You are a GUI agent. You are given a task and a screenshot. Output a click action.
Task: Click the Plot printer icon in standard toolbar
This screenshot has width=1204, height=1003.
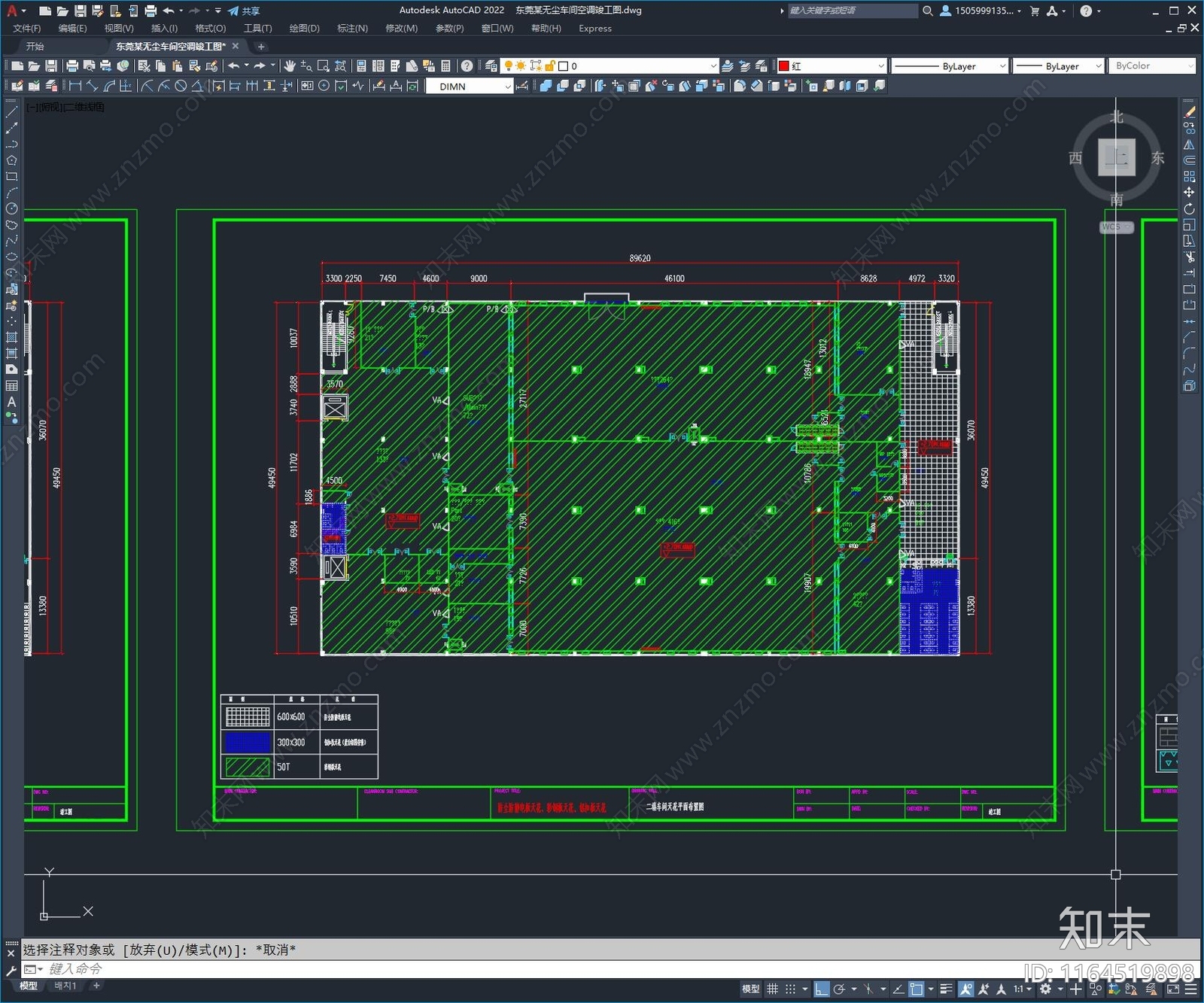72,66
